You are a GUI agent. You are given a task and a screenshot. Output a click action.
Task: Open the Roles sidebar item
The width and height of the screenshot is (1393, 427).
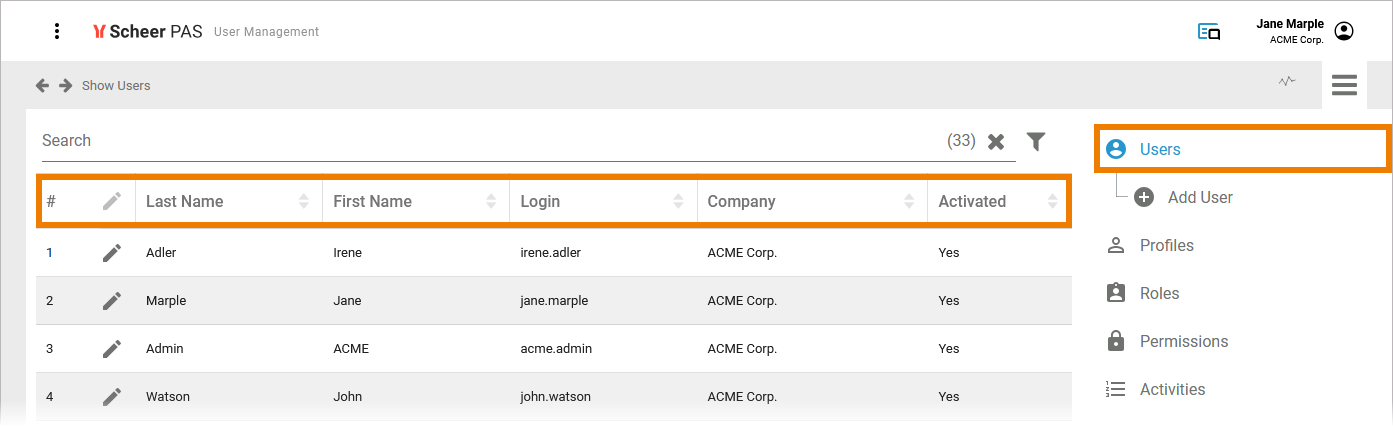[x=1159, y=293]
